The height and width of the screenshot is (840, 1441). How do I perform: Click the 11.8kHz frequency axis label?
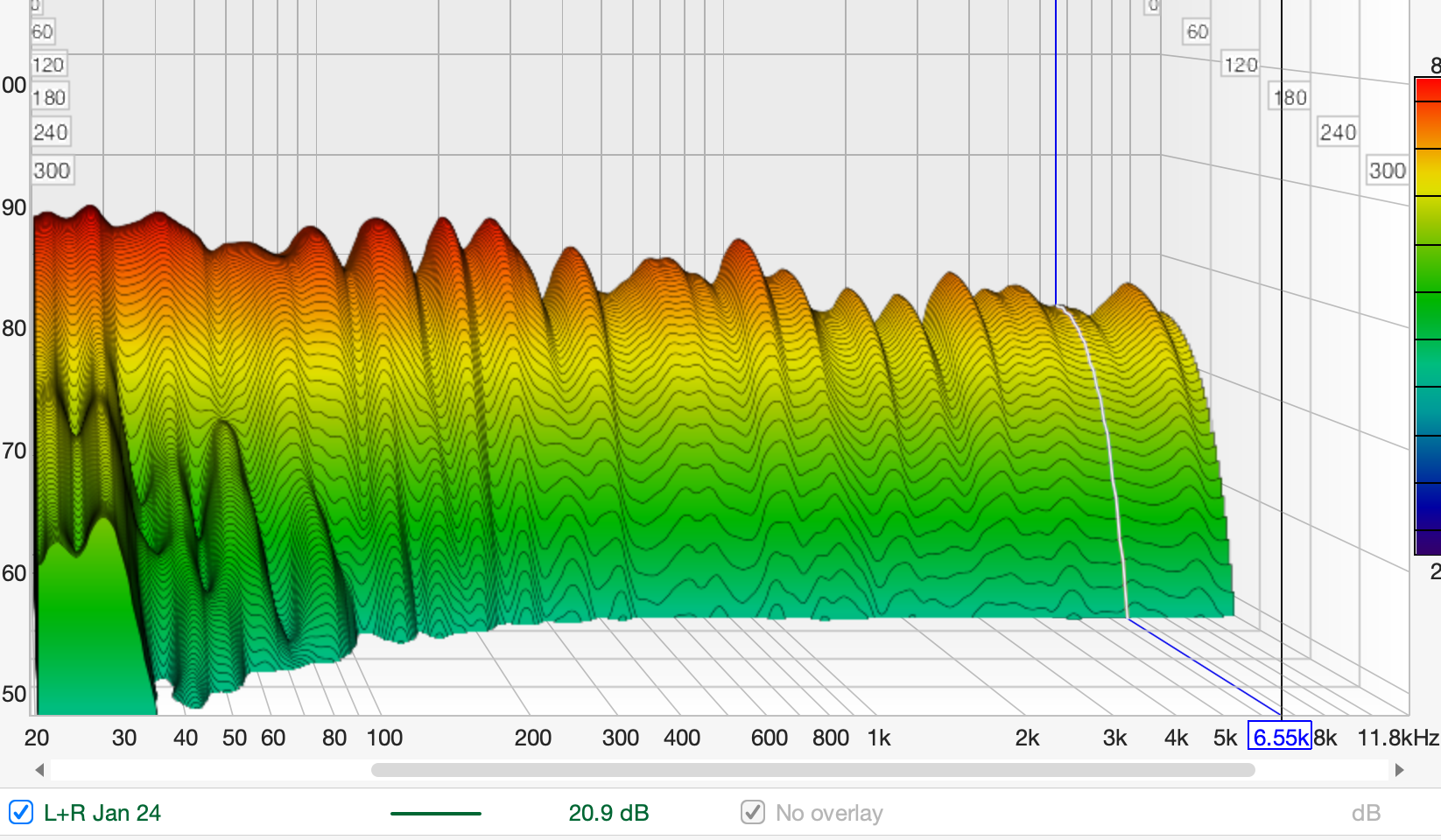click(1398, 738)
